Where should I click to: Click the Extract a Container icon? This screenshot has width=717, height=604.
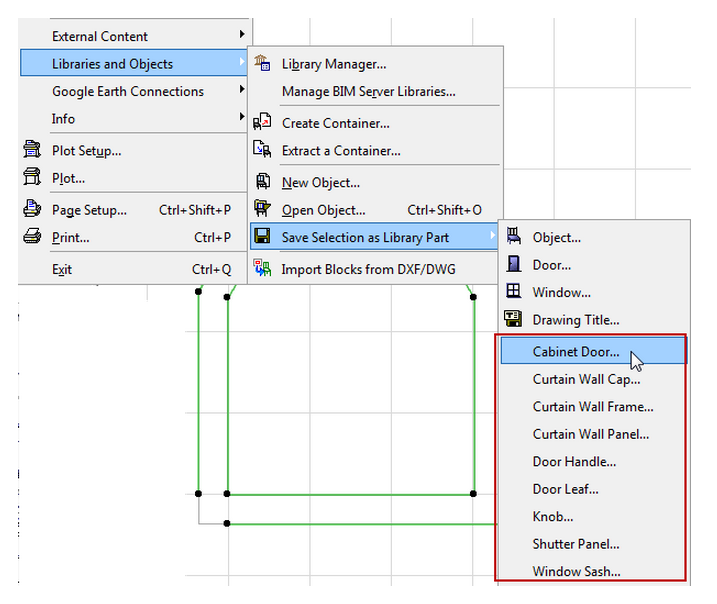263,151
